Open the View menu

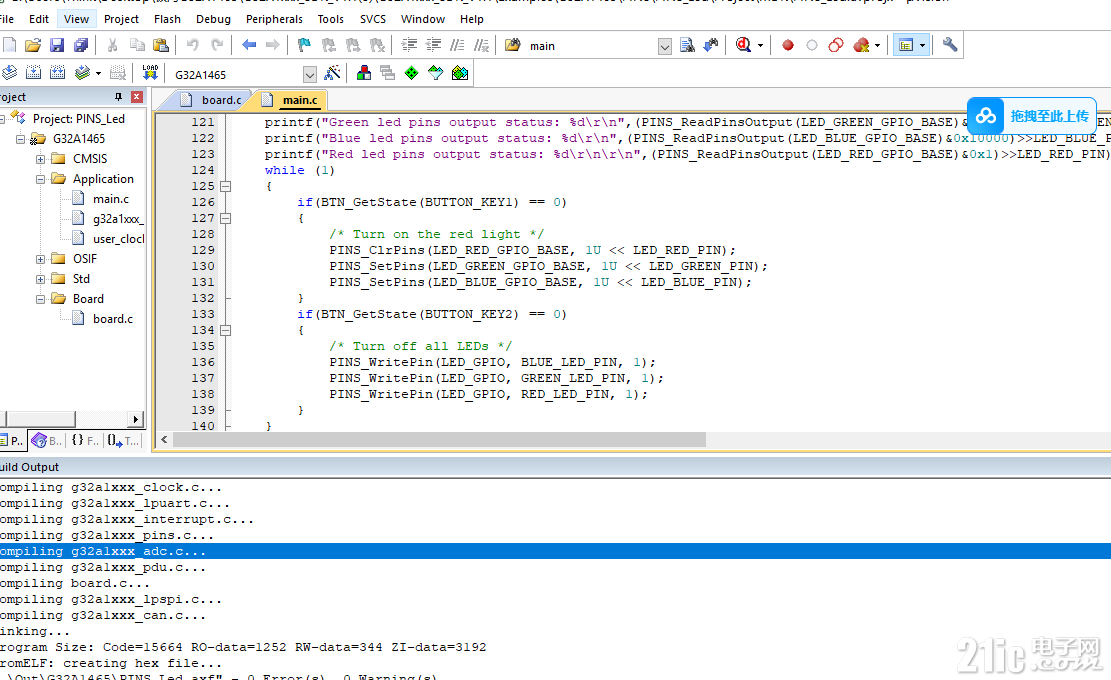point(77,19)
